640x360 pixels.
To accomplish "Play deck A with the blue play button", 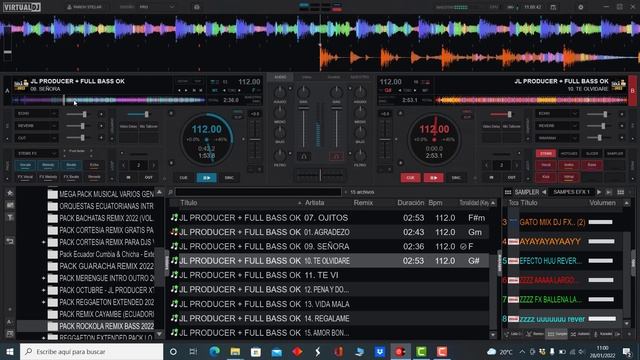I will click(x=207, y=178).
